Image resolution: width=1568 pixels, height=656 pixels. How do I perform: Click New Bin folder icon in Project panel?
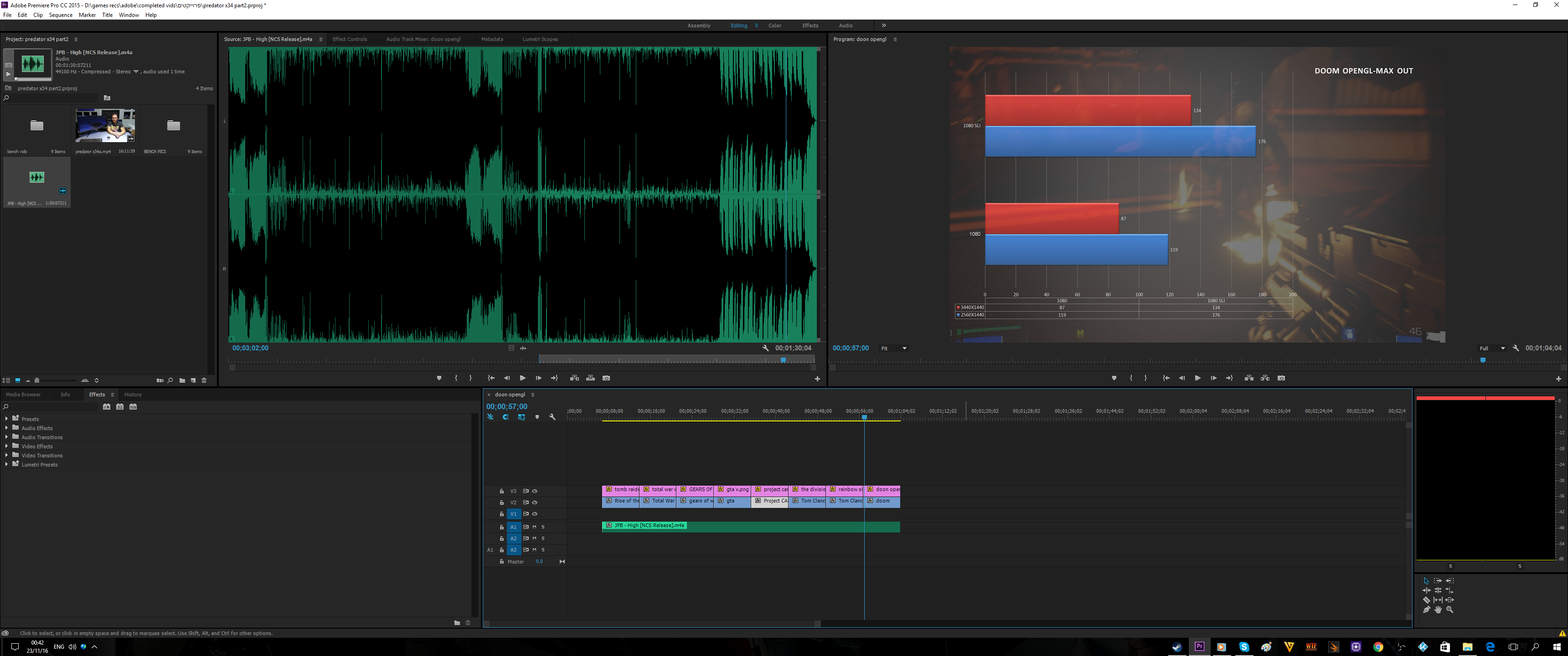182,380
